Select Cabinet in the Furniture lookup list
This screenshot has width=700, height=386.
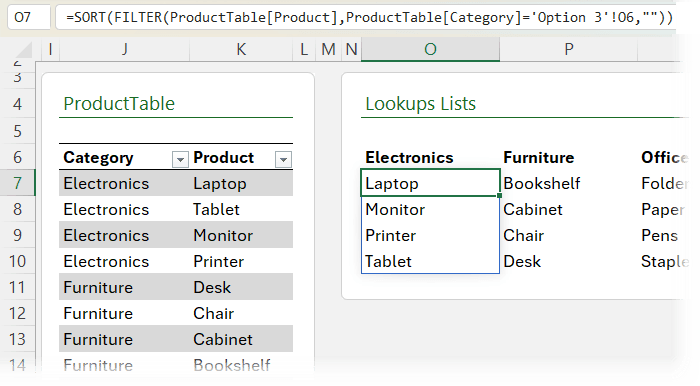click(x=568, y=209)
